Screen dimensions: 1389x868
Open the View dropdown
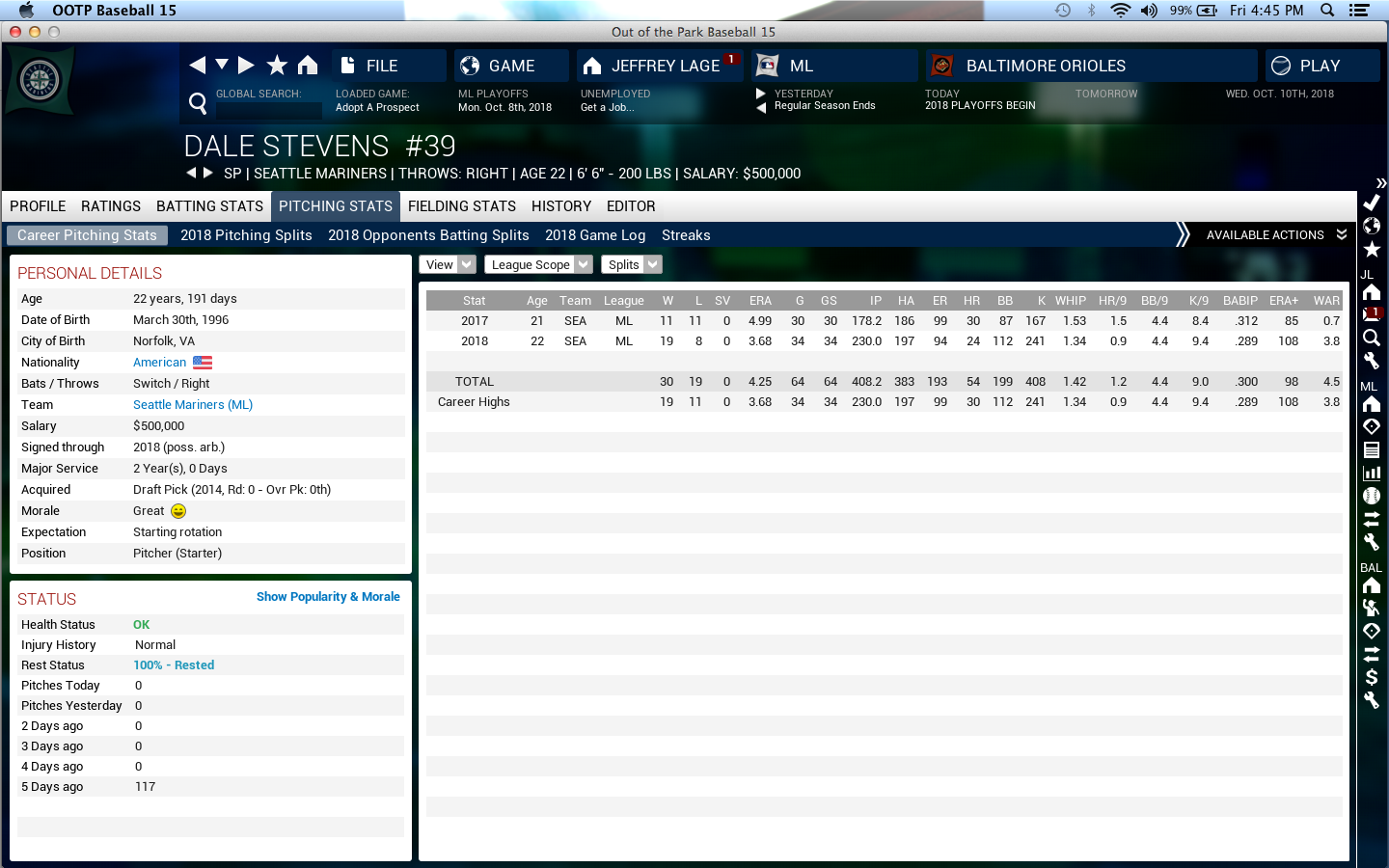(448, 264)
